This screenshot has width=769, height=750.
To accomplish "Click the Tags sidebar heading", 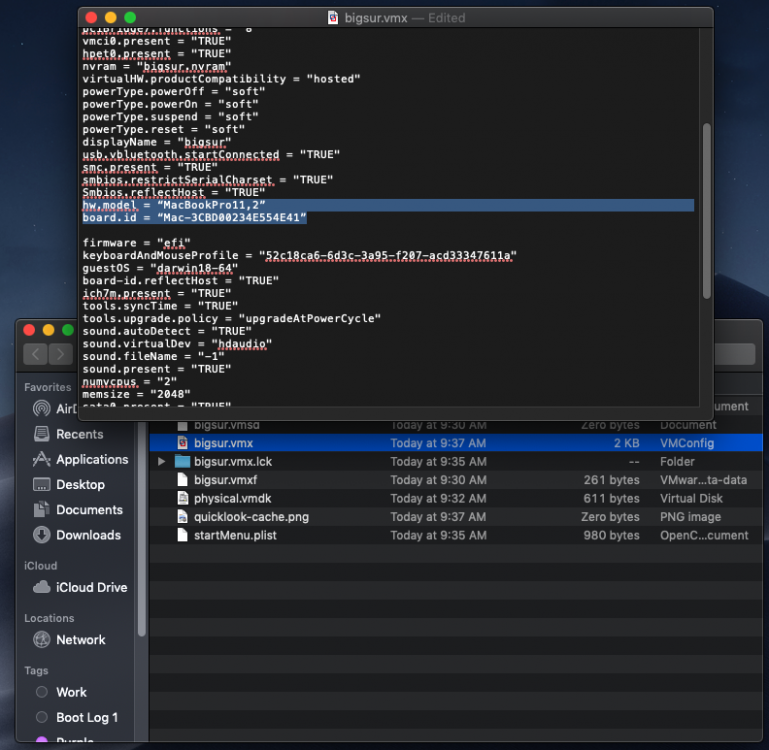I will click(x=36, y=670).
